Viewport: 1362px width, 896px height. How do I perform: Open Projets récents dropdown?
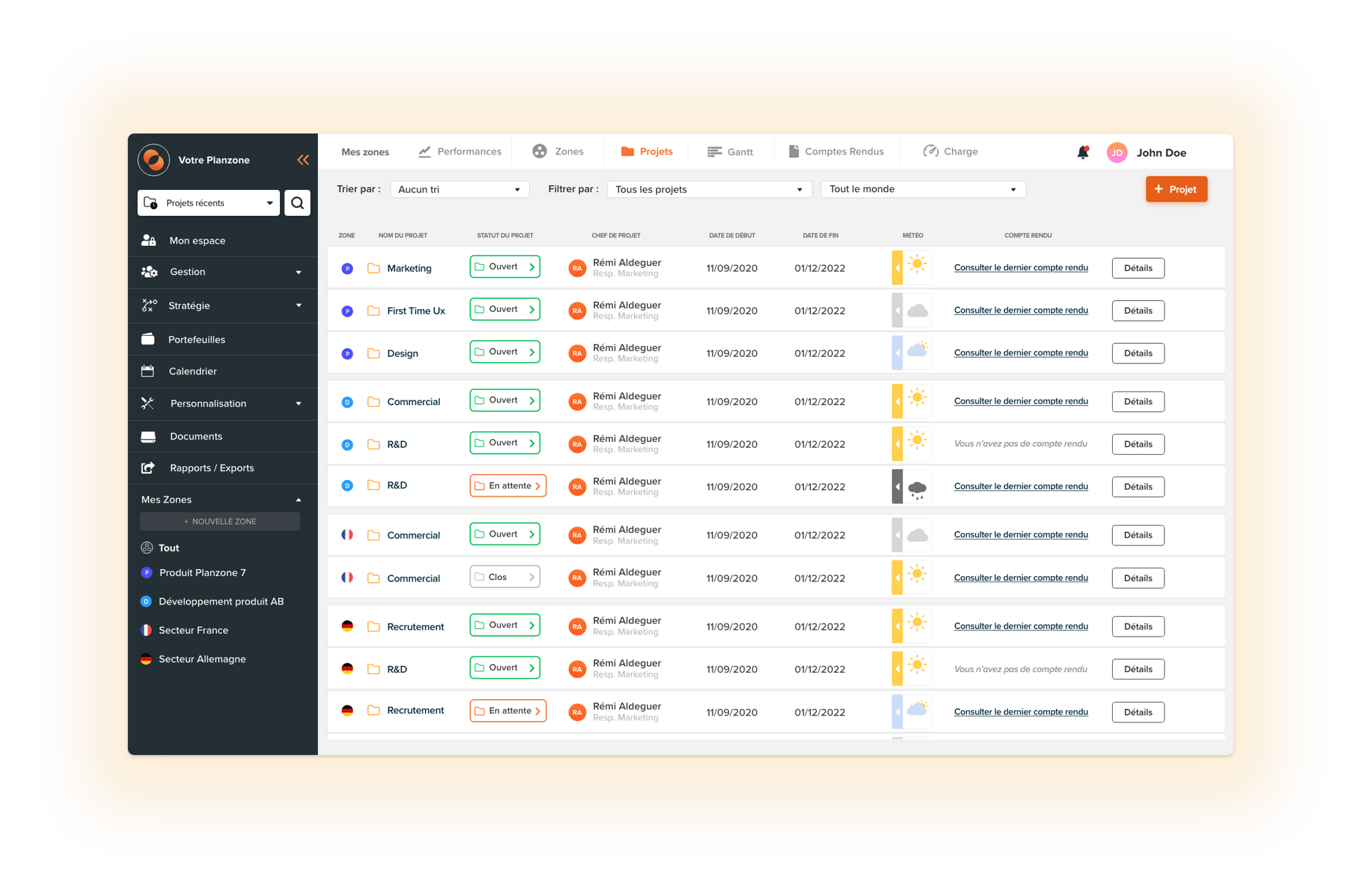click(x=208, y=203)
